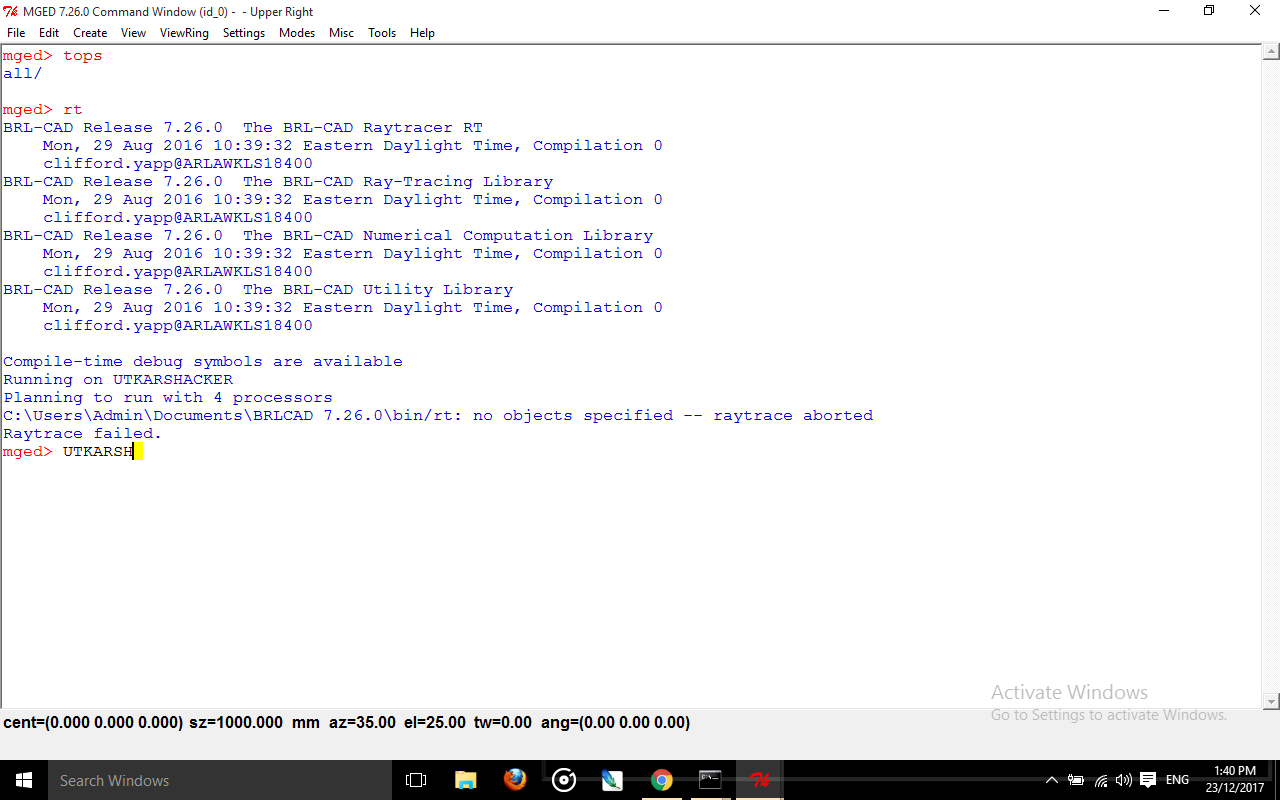The width and height of the screenshot is (1280, 800).
Task: Restore down the MGED Command Window
Action: tap(1209, 11)
